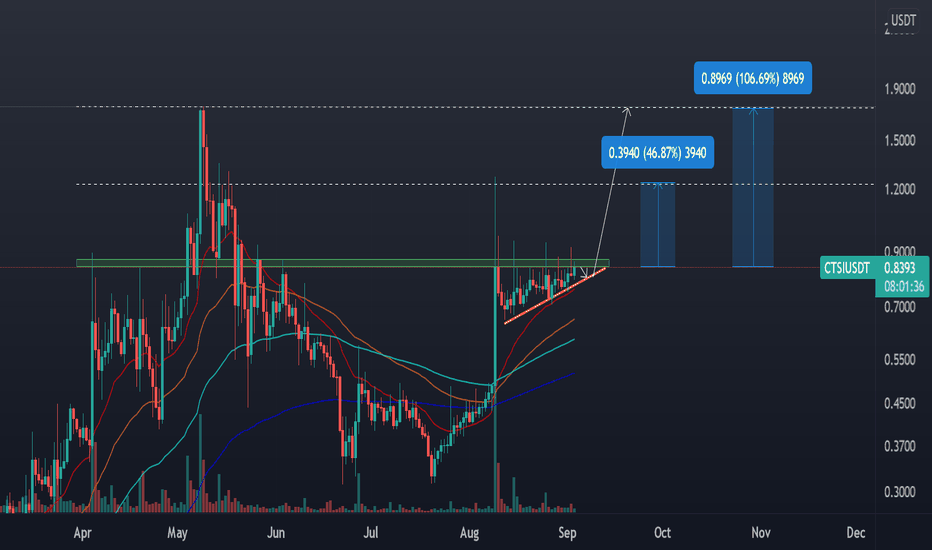The image size is (932, 550).
Task: Click the Jul label on time axis
Action: coord(370,533)
